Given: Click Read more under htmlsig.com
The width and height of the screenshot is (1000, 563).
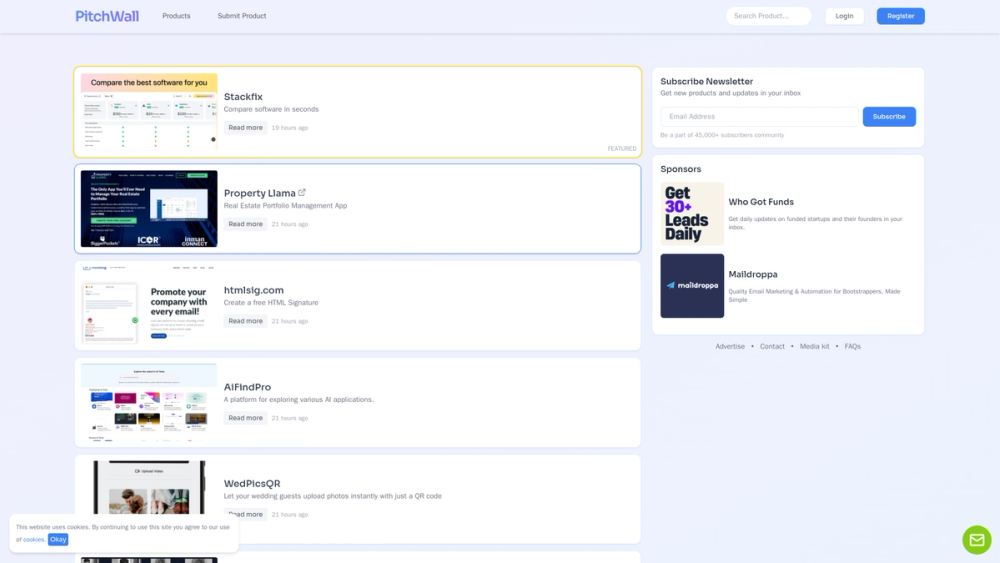Looking at the screenshot, I should (246, 321).
